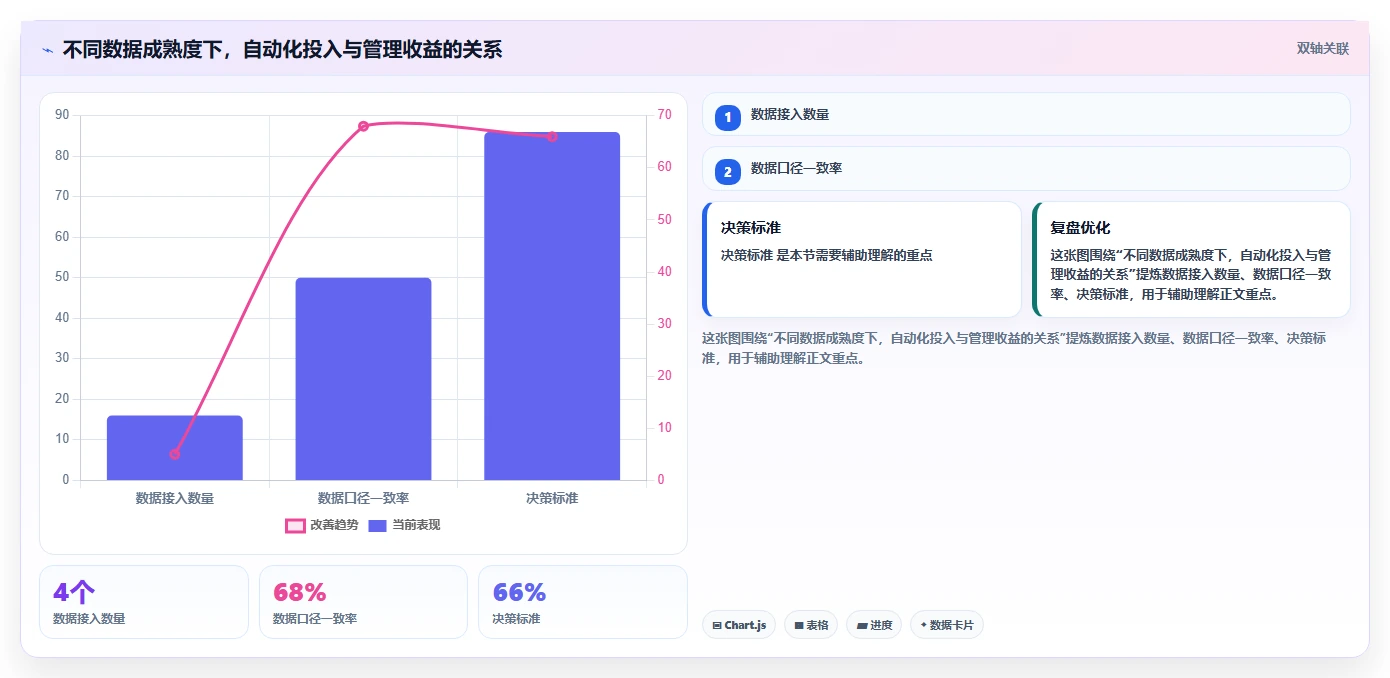Click the 决策标准 bar in the chart
1390x678 pixels.
[552, 306]
